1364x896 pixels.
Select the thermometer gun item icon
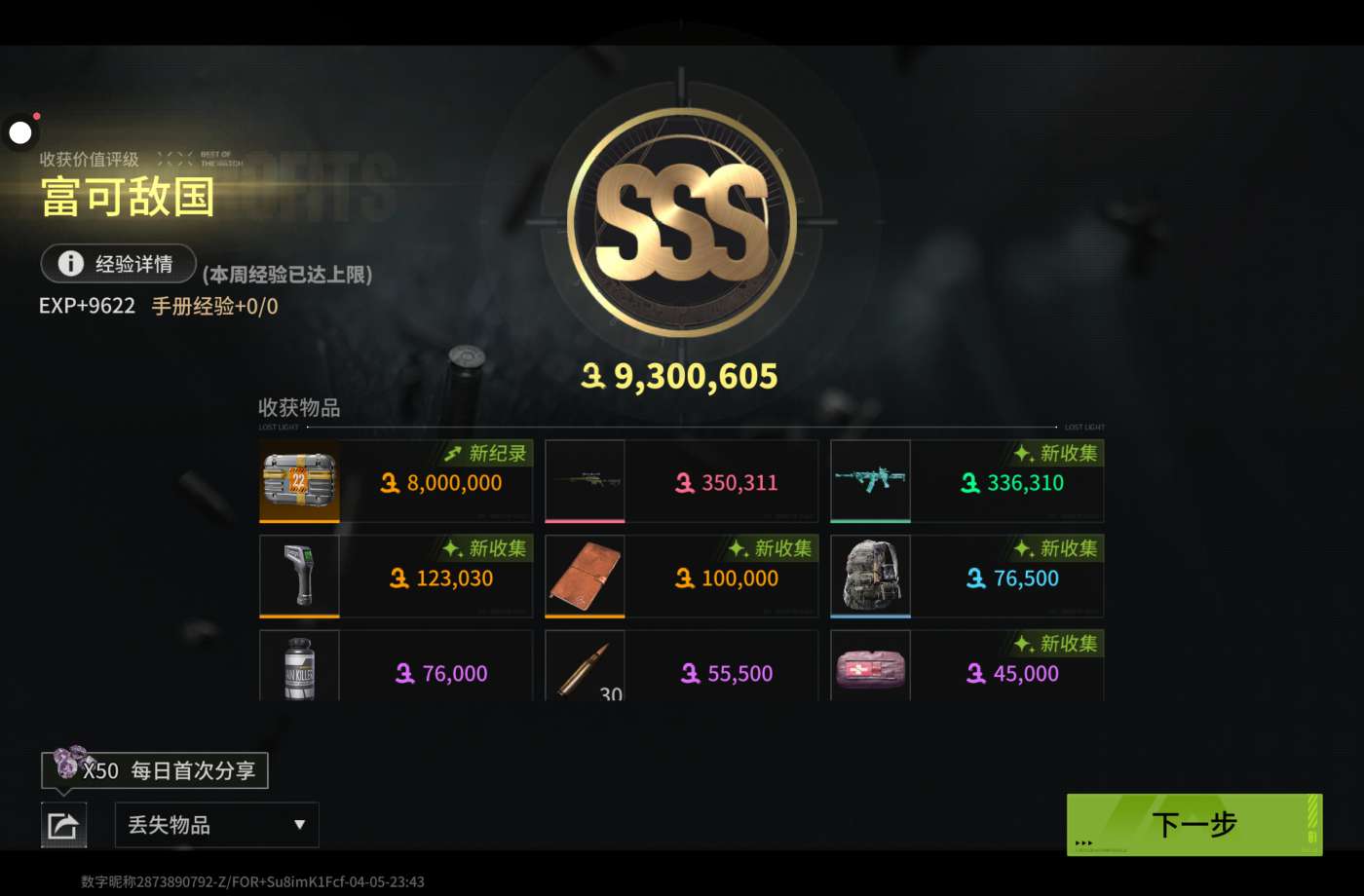(x=299, y=576)
